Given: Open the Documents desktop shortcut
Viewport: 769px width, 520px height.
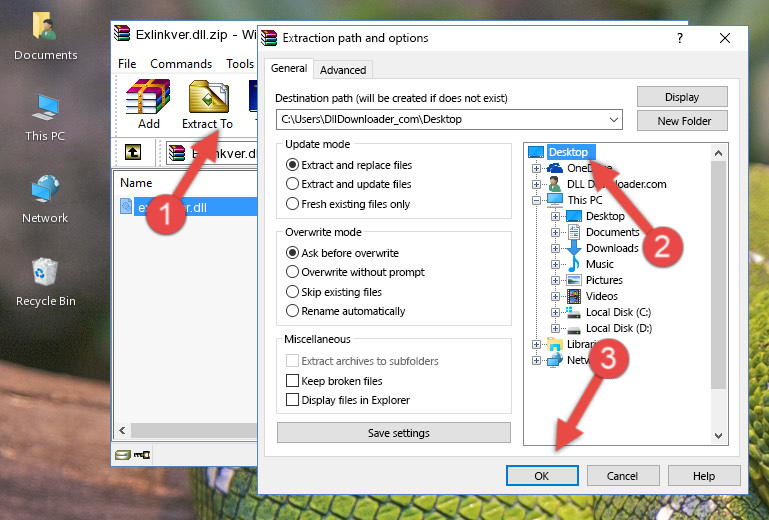Looking at the screenshot, I should click(45, 35).
